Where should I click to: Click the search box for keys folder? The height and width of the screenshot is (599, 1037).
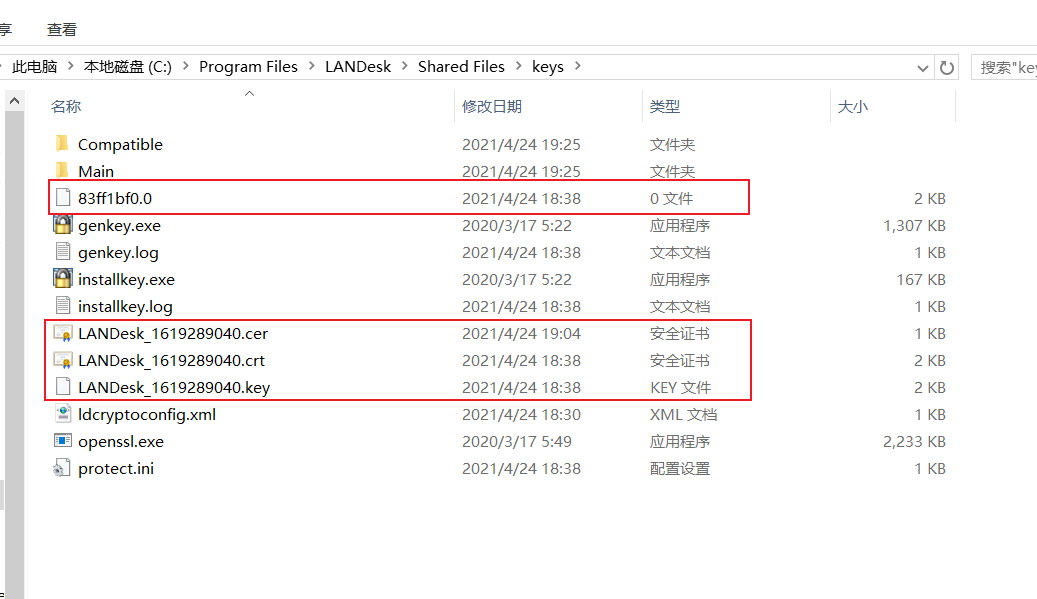(x=1005, y=67)
